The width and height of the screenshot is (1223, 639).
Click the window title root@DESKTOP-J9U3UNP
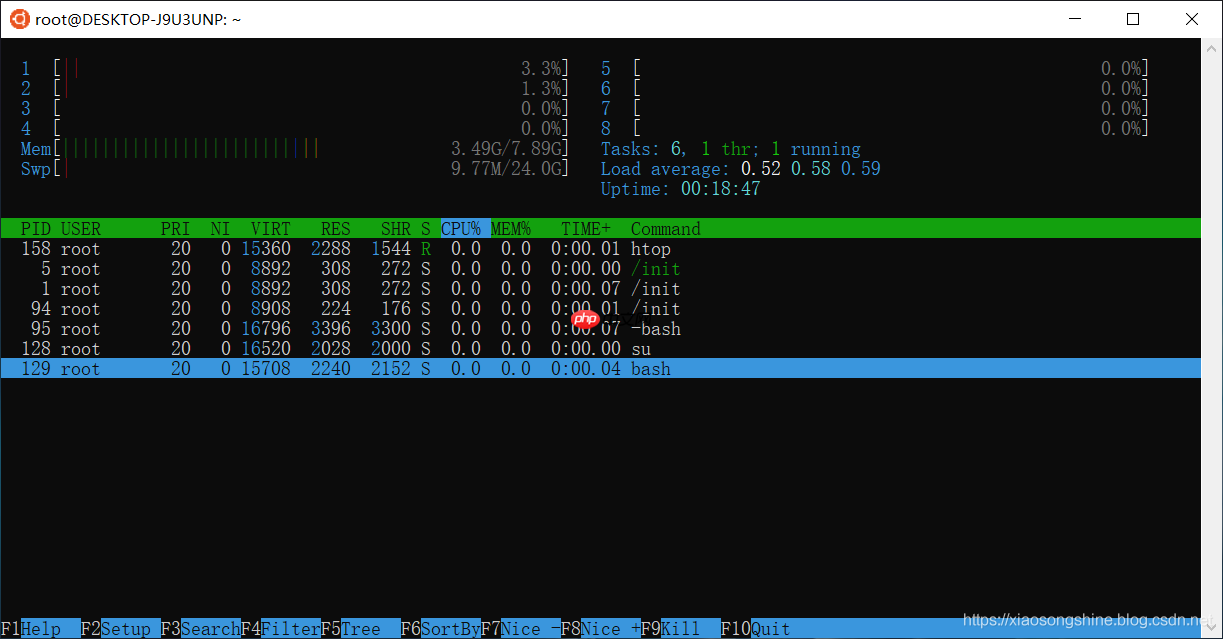(x=138, y=19)
